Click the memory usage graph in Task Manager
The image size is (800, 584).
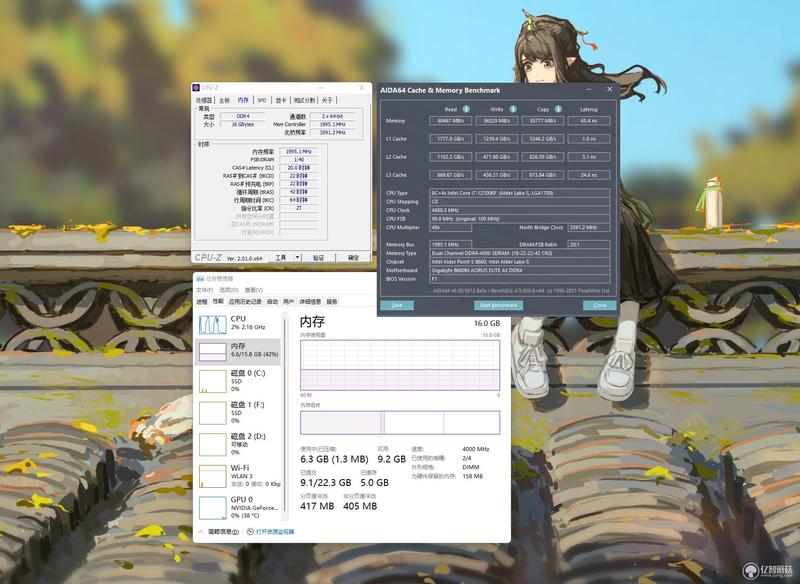coord(400,365)
